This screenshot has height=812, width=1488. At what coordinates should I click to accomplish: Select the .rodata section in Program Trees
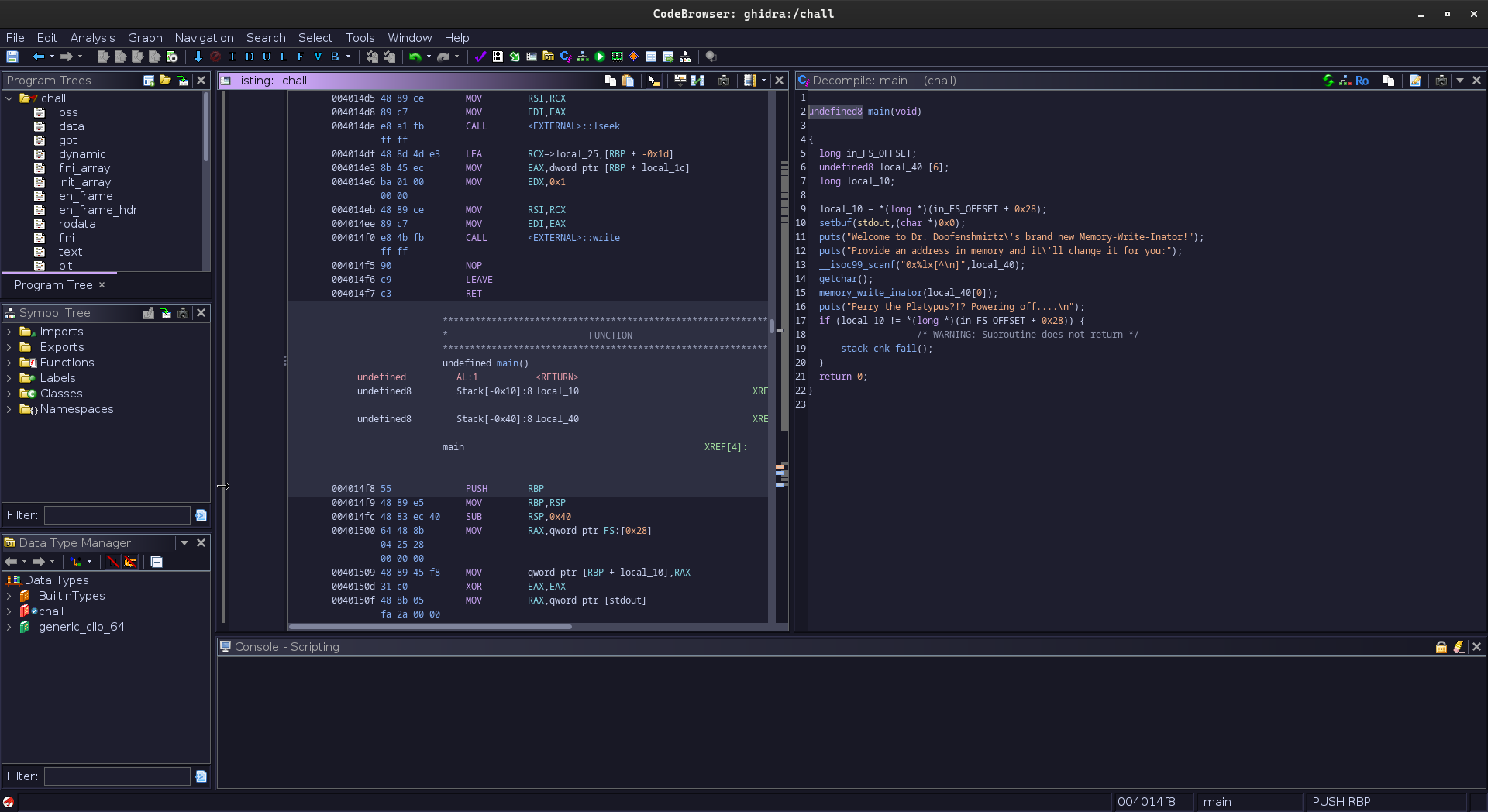(x=75, y=224)
